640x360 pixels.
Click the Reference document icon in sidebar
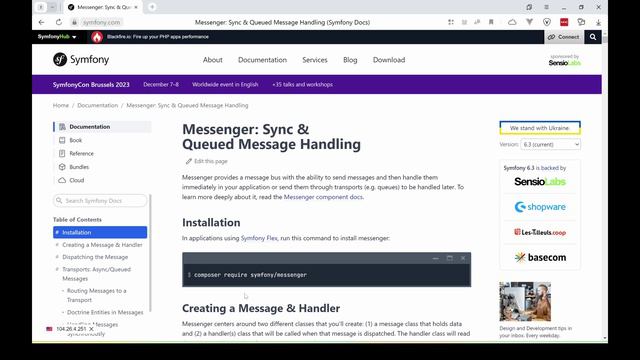62,153
